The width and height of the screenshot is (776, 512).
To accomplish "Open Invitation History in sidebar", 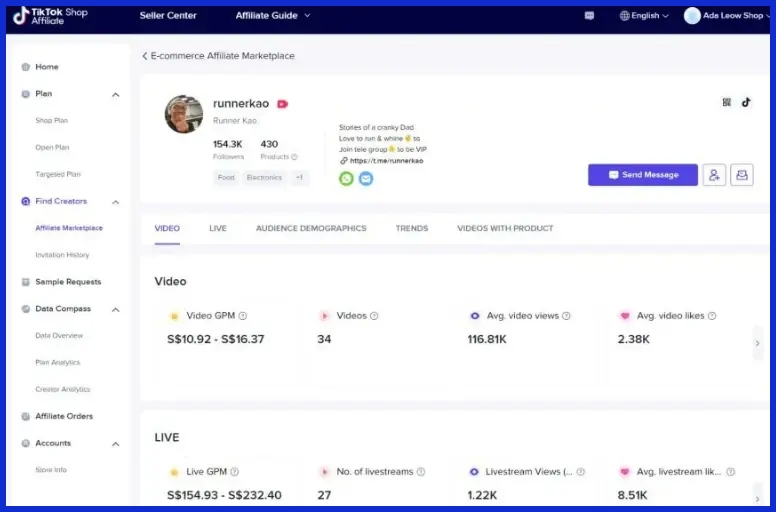I will pos(62,255).
